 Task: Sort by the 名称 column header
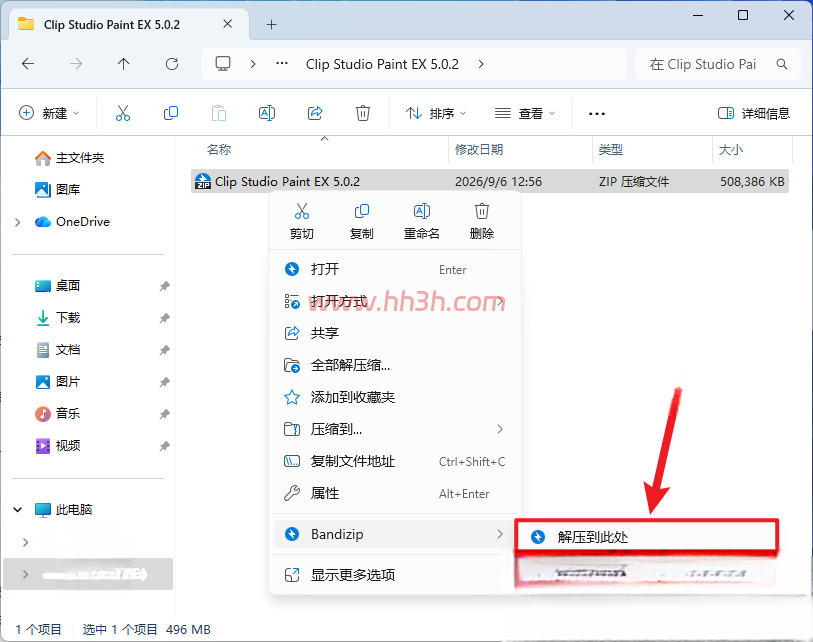218,150
